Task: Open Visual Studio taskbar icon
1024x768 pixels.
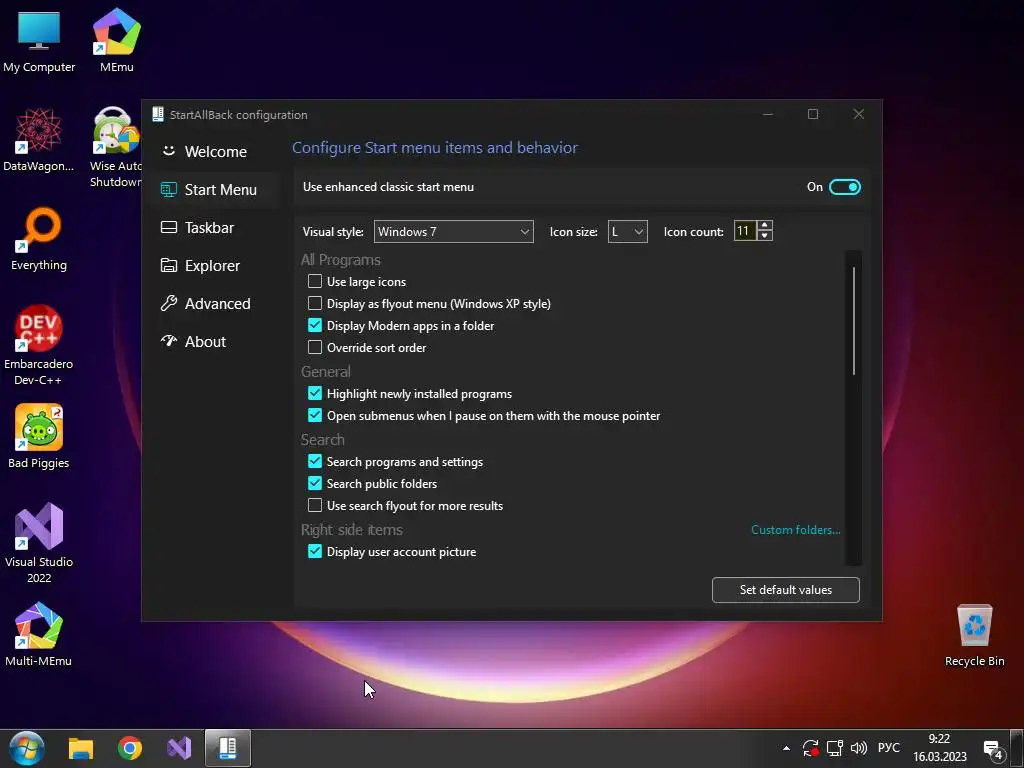Action: (x=179, y=748)
